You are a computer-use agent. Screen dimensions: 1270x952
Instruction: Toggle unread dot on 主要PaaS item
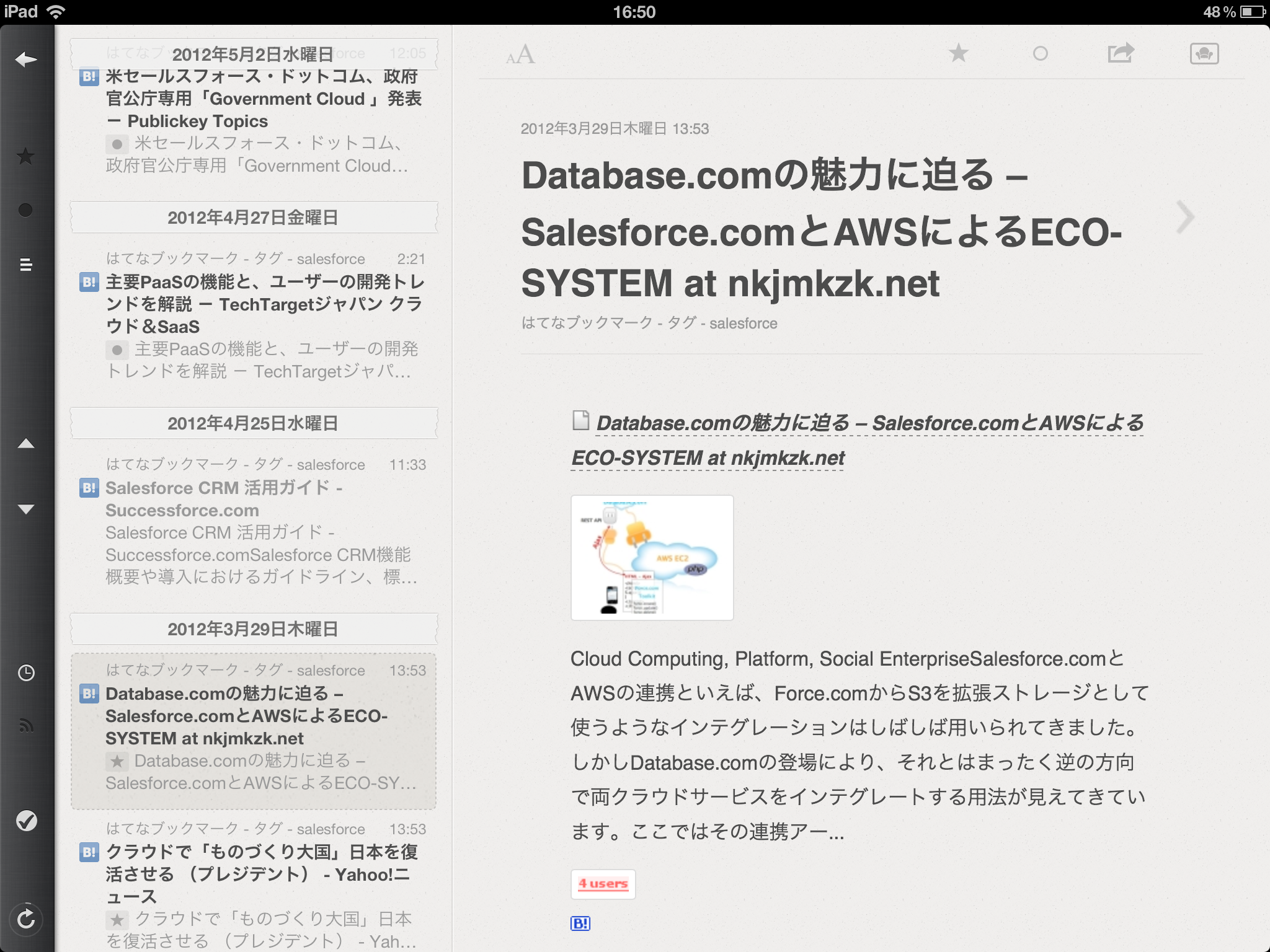click(x=117, y=350)
